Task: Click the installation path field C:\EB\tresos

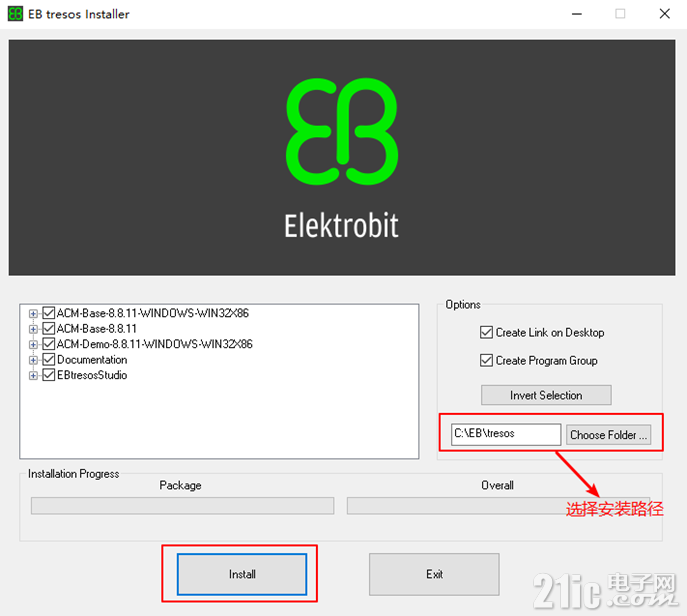Action: (x=506, y=434)
